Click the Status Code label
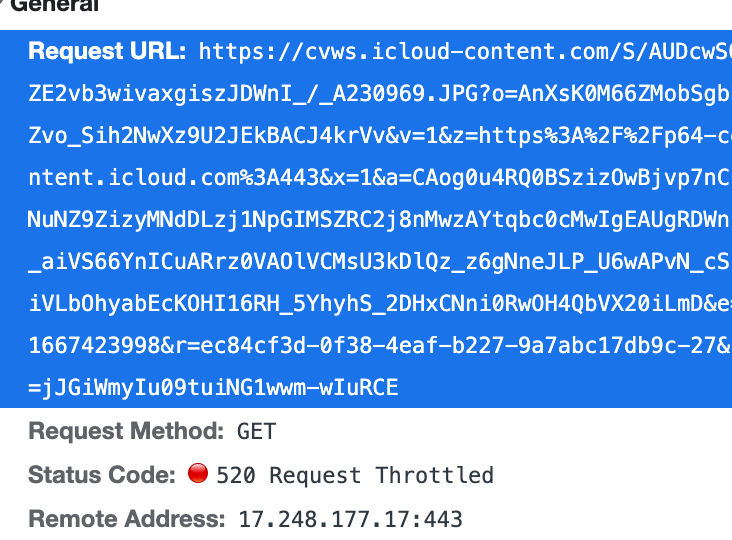 (x=102, y=475)
